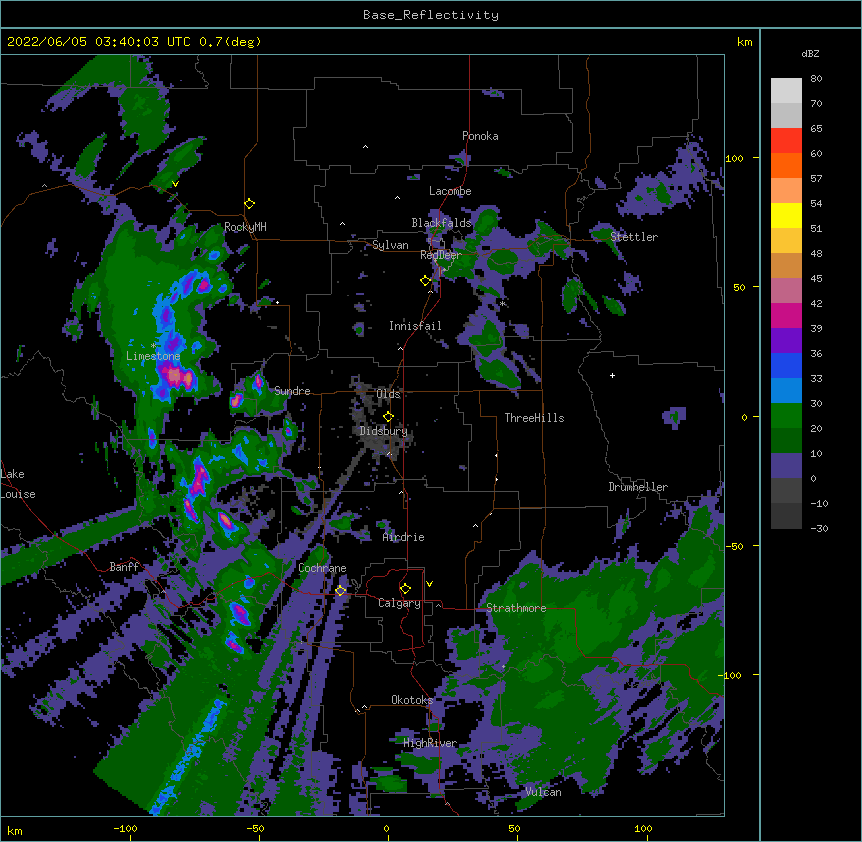Screen dimensions: 862x842
Task: Click the Lacombe town label
Action: pyautogui.click(x=450, y=191)
